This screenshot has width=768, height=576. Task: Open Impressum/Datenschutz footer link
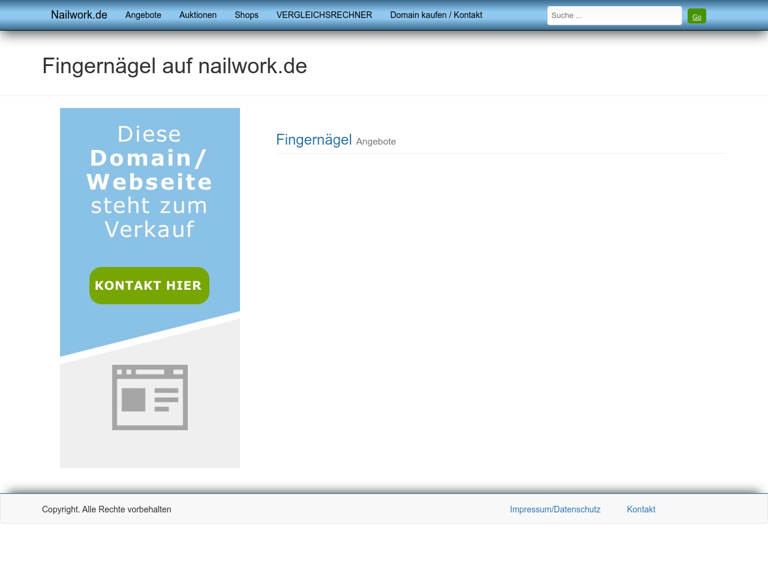[x=555, y=509]
